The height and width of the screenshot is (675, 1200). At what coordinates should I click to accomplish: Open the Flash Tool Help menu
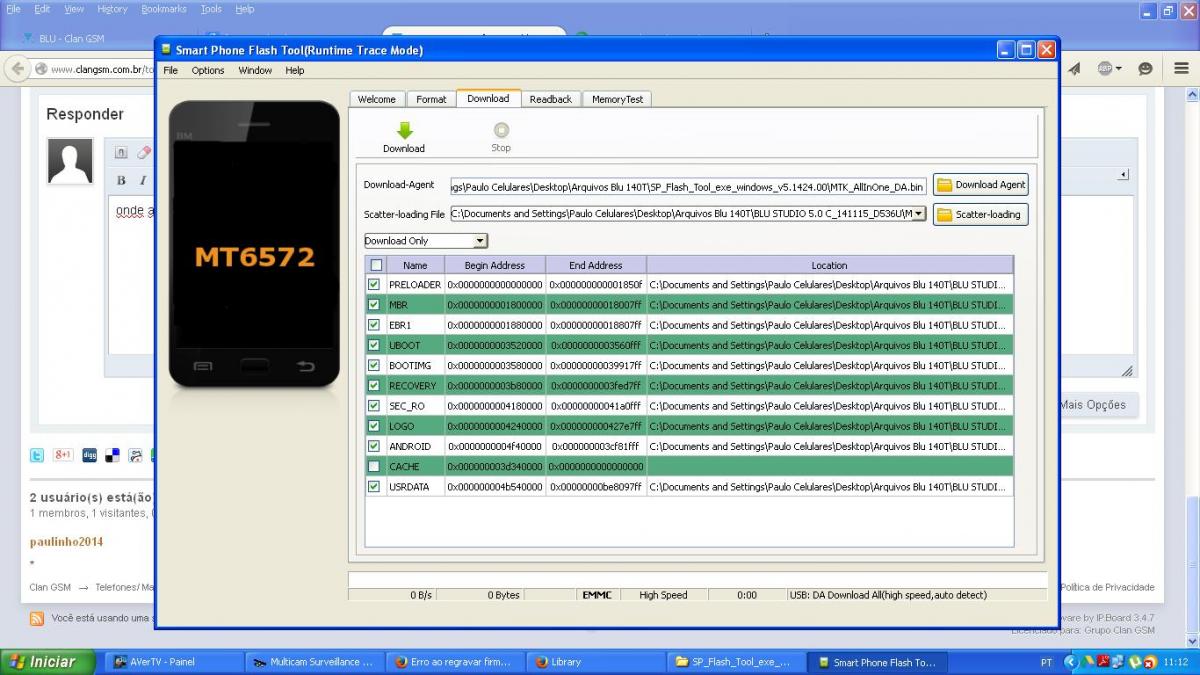294,70
